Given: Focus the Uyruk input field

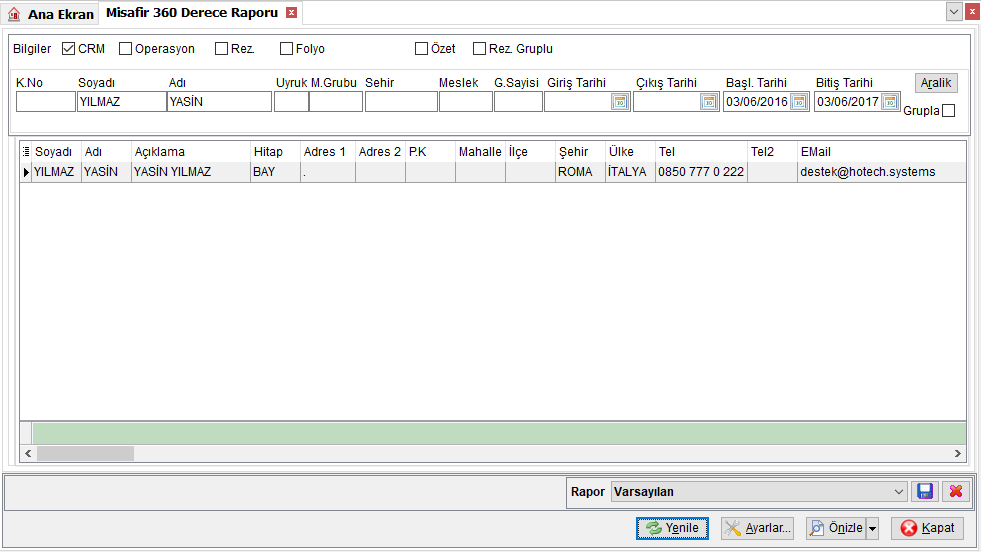Looking at the screenshot, I should point(291,102).
